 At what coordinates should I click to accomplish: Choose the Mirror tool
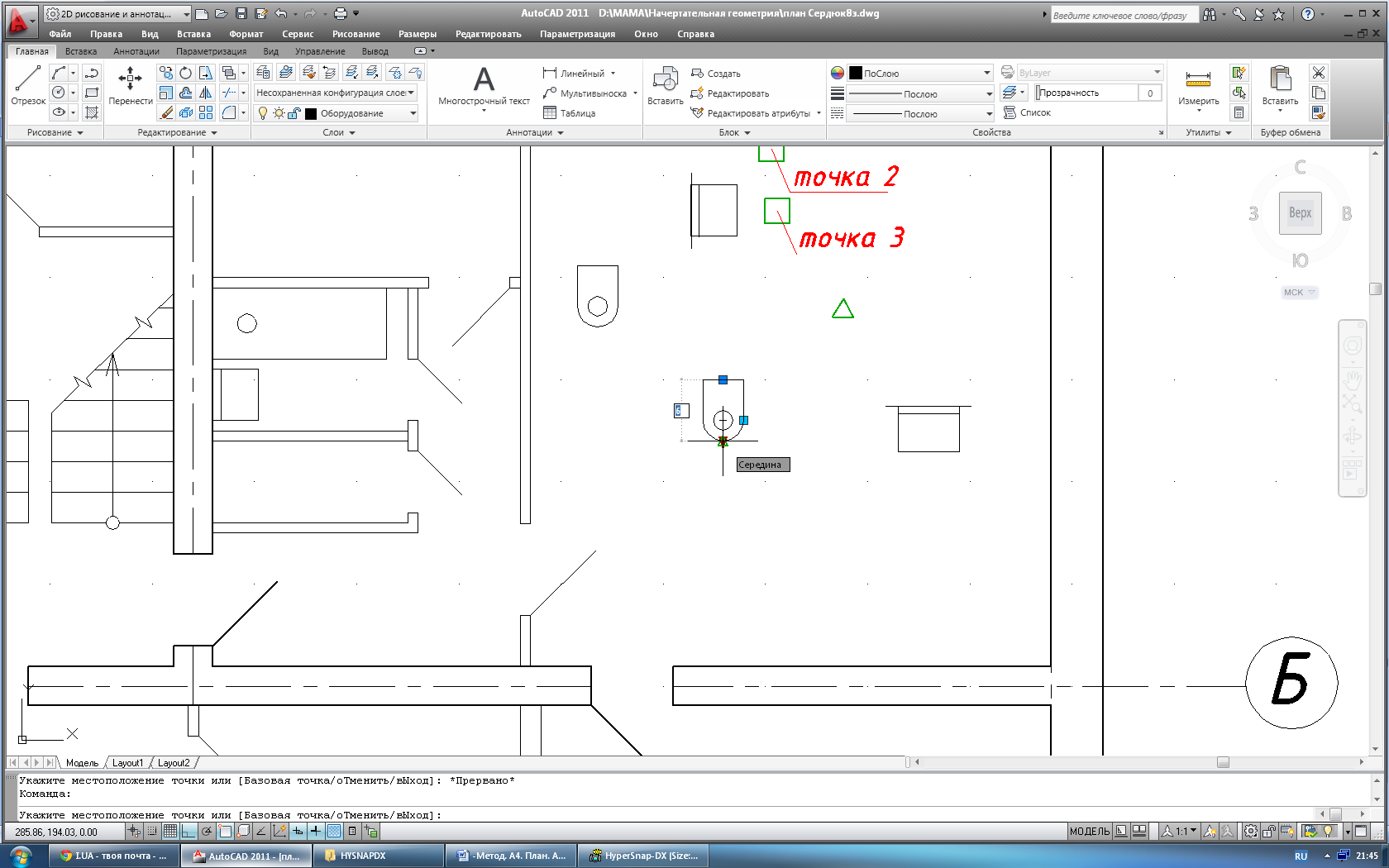206,93
